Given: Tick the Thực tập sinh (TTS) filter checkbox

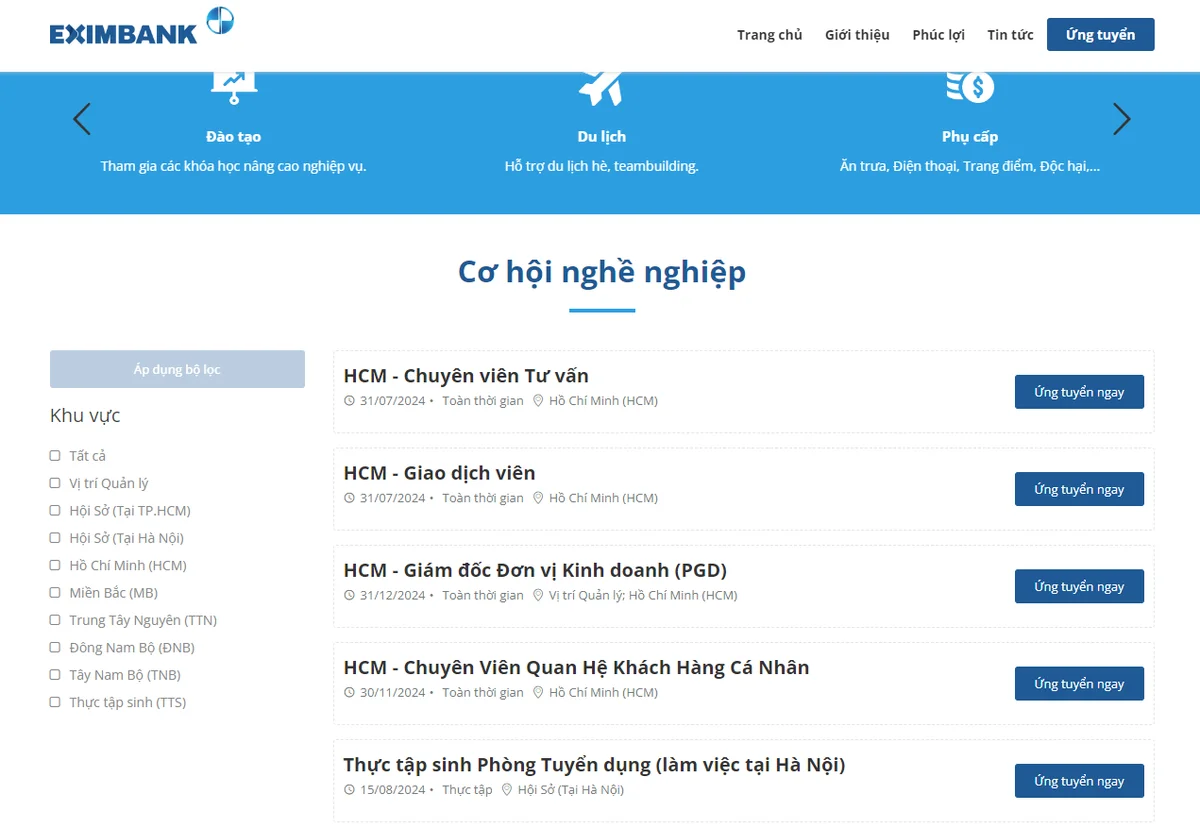Looking at the screenshot, I should coord(55,702).
